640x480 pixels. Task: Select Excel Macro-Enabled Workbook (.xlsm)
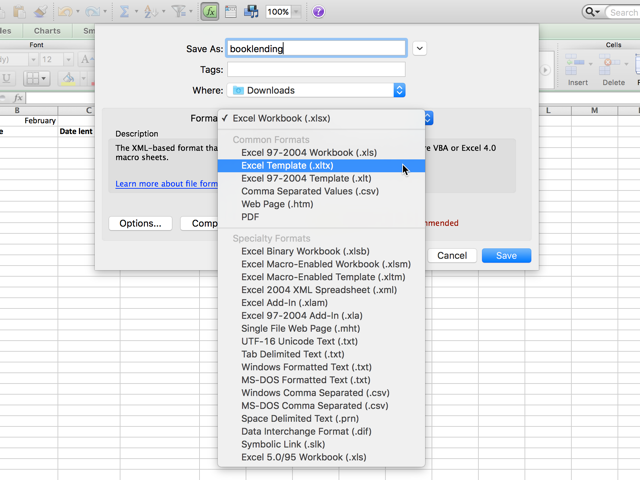coord(325,264)
